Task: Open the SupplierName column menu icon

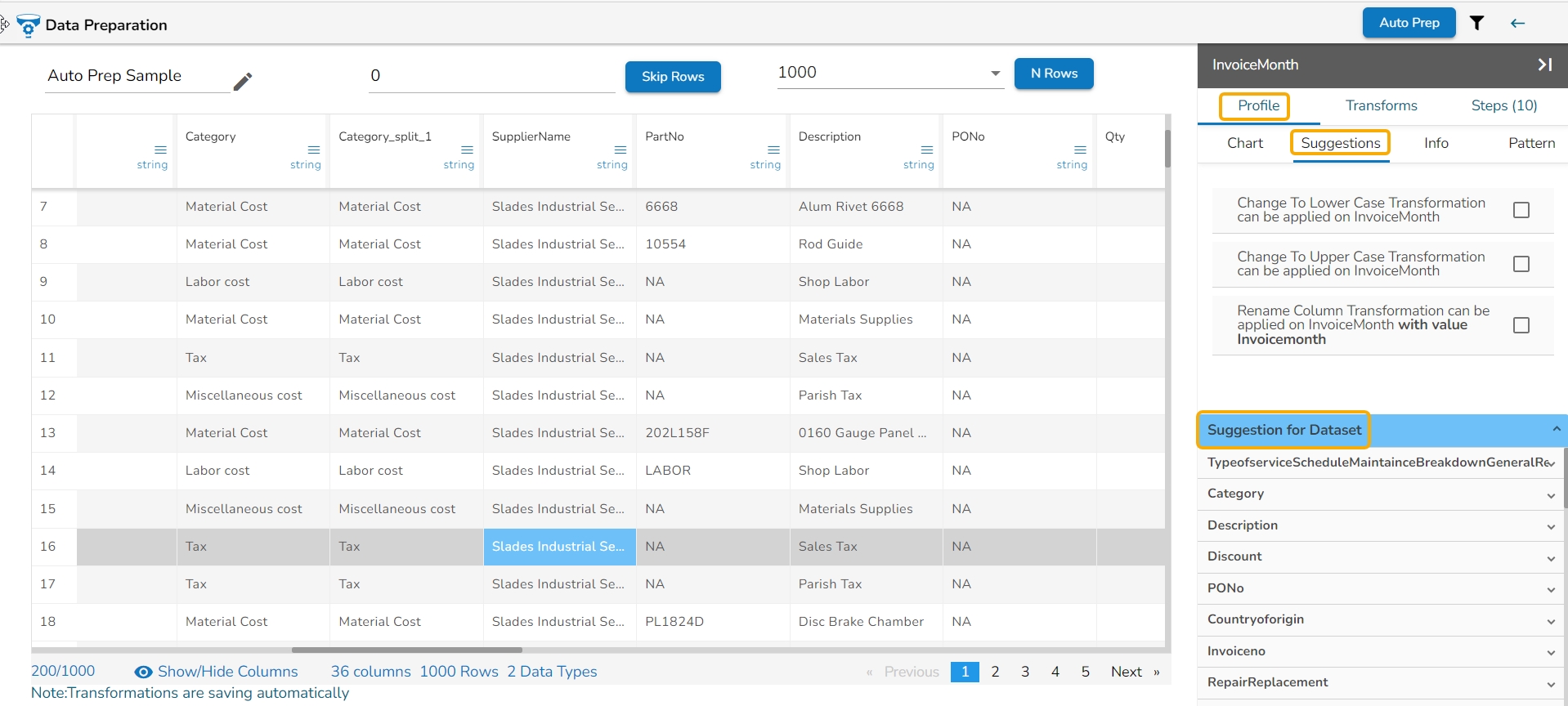Action: coord(620,150)
